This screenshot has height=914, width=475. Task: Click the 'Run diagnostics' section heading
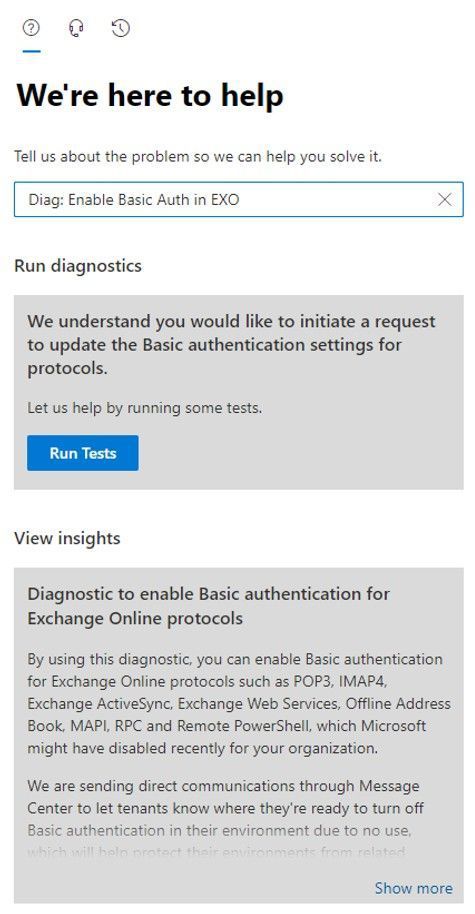pos(78,266)
